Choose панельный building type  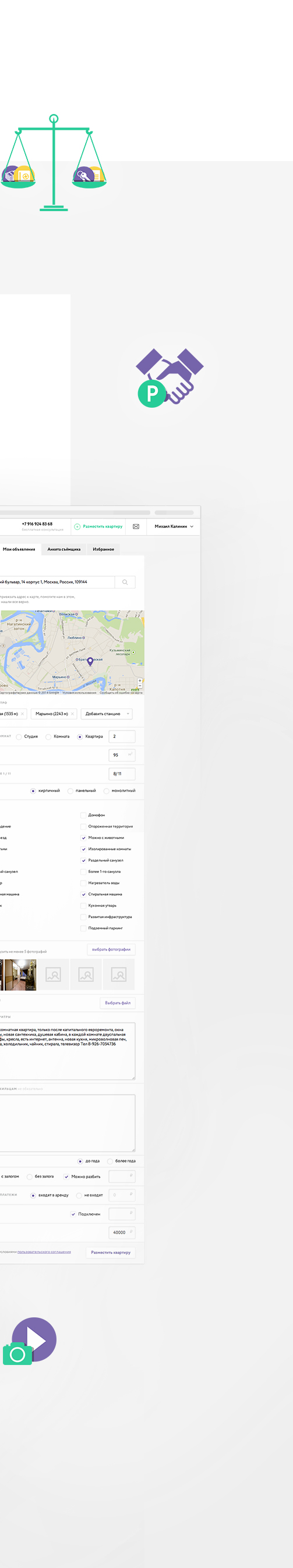(x=70, y=791)
